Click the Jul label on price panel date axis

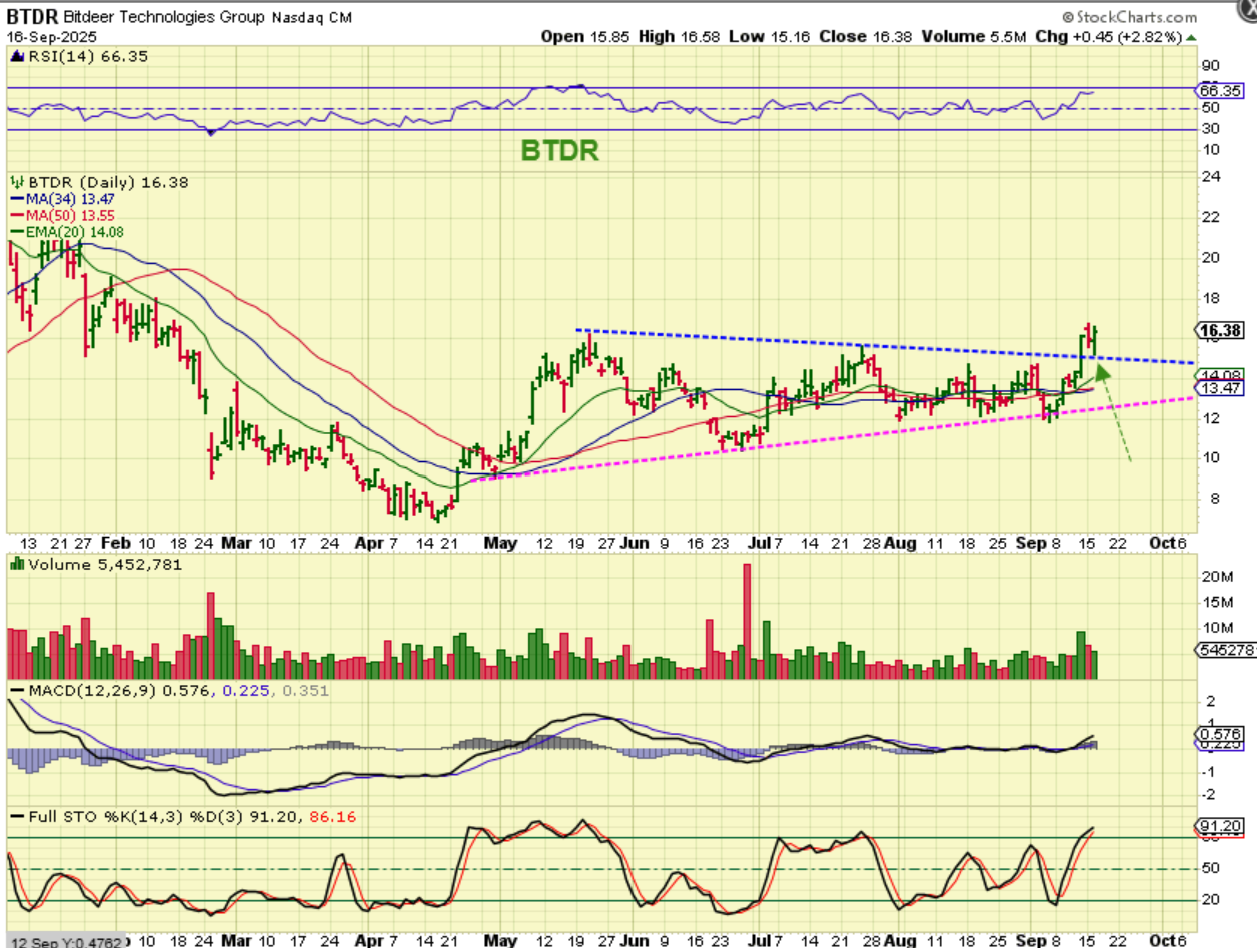(x=762, y=543)
